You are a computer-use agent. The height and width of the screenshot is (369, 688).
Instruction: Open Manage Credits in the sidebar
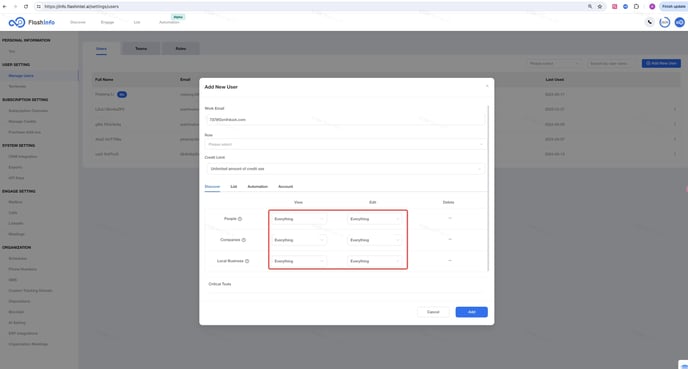22,122
